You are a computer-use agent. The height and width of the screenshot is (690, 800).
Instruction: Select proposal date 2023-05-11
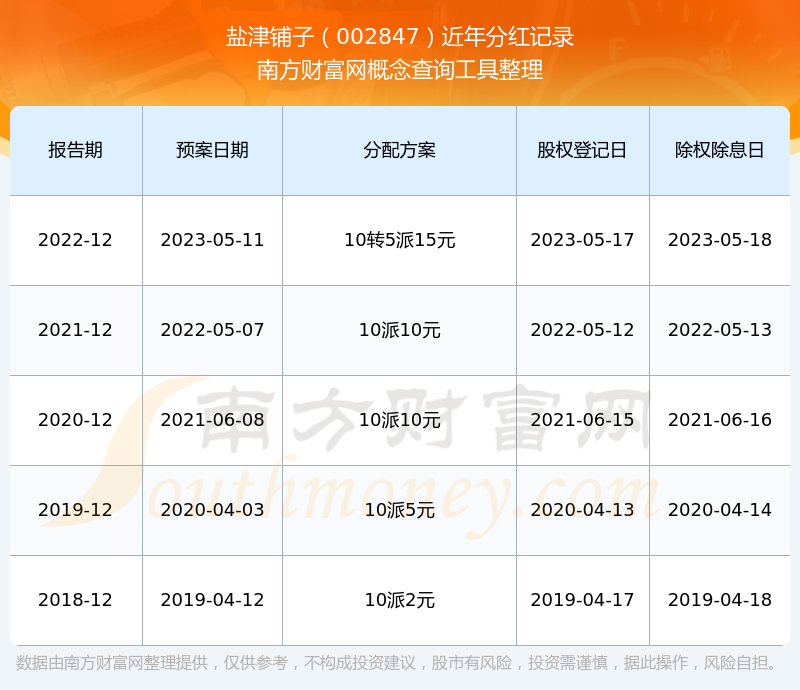(x=212, y=240)
